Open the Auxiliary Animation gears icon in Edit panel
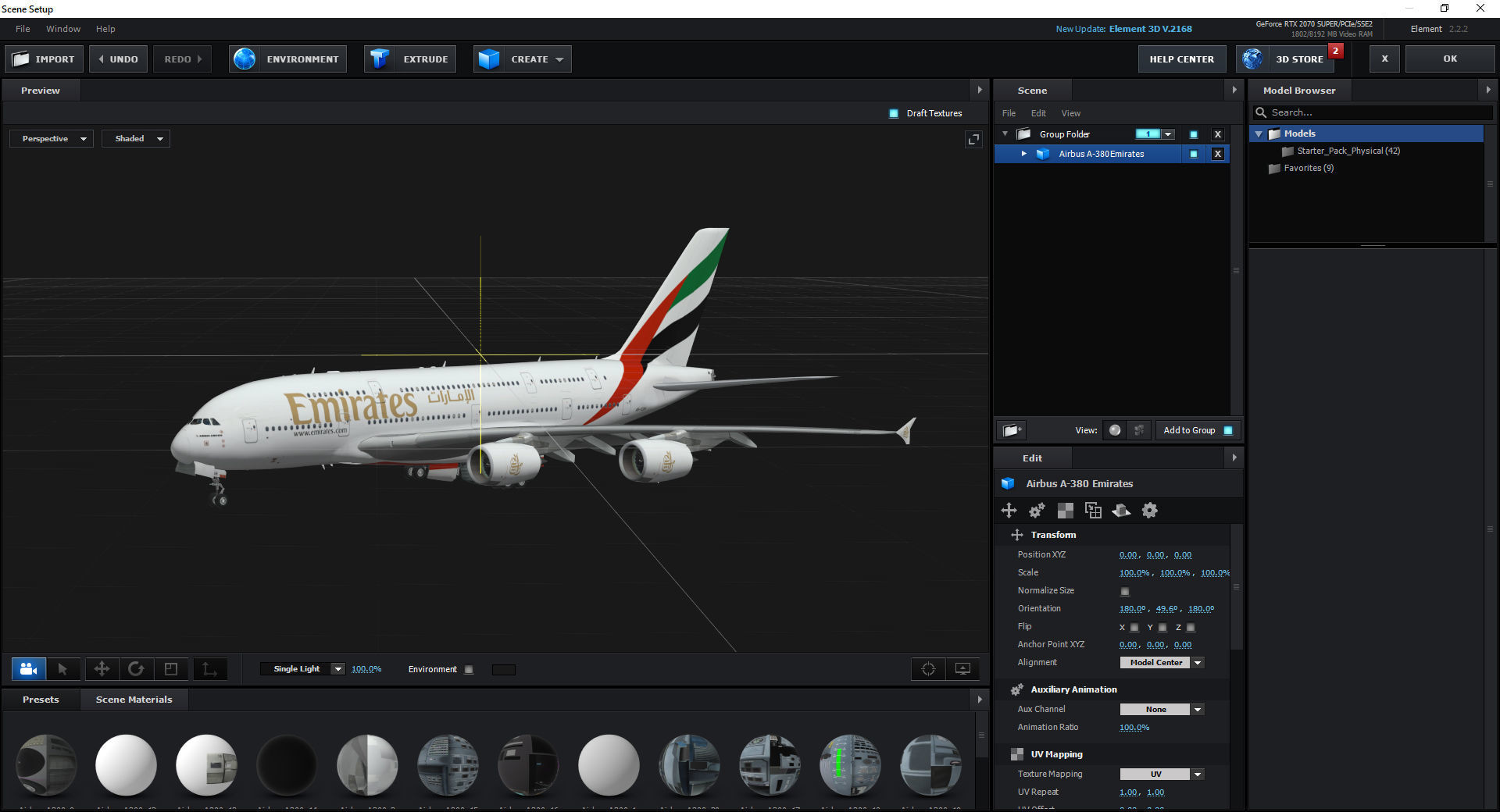This screenshot has width=1500, height=812. coord(1037,511)
